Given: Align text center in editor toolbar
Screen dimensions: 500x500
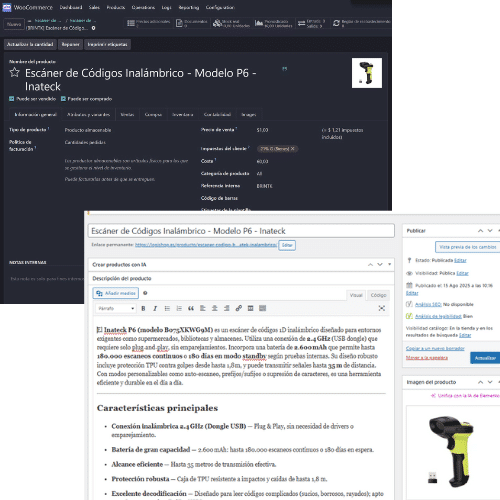Looking at the screenshot, I should 215,308.
